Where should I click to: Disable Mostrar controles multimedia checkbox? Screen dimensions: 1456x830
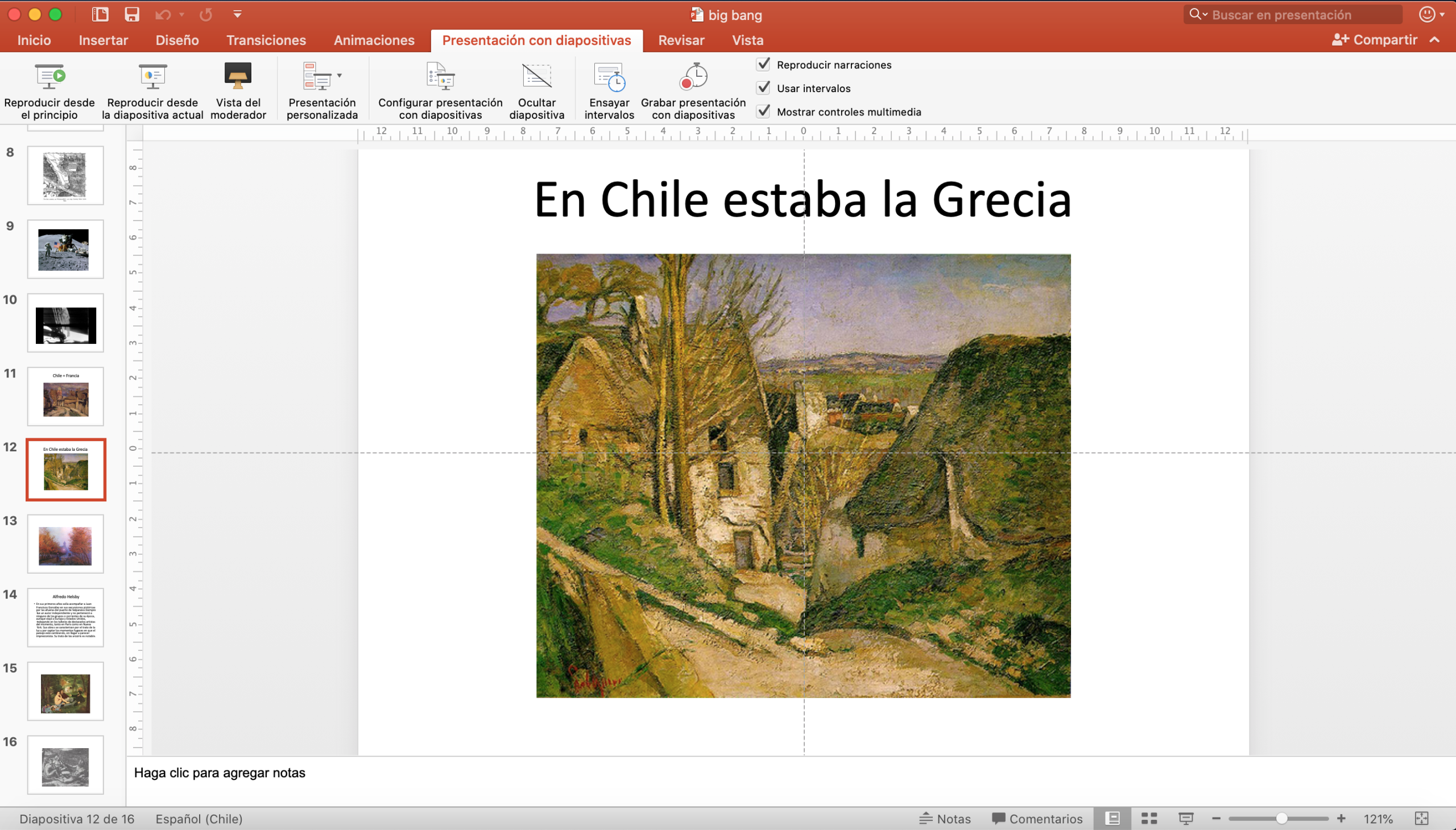click(763, 111)
